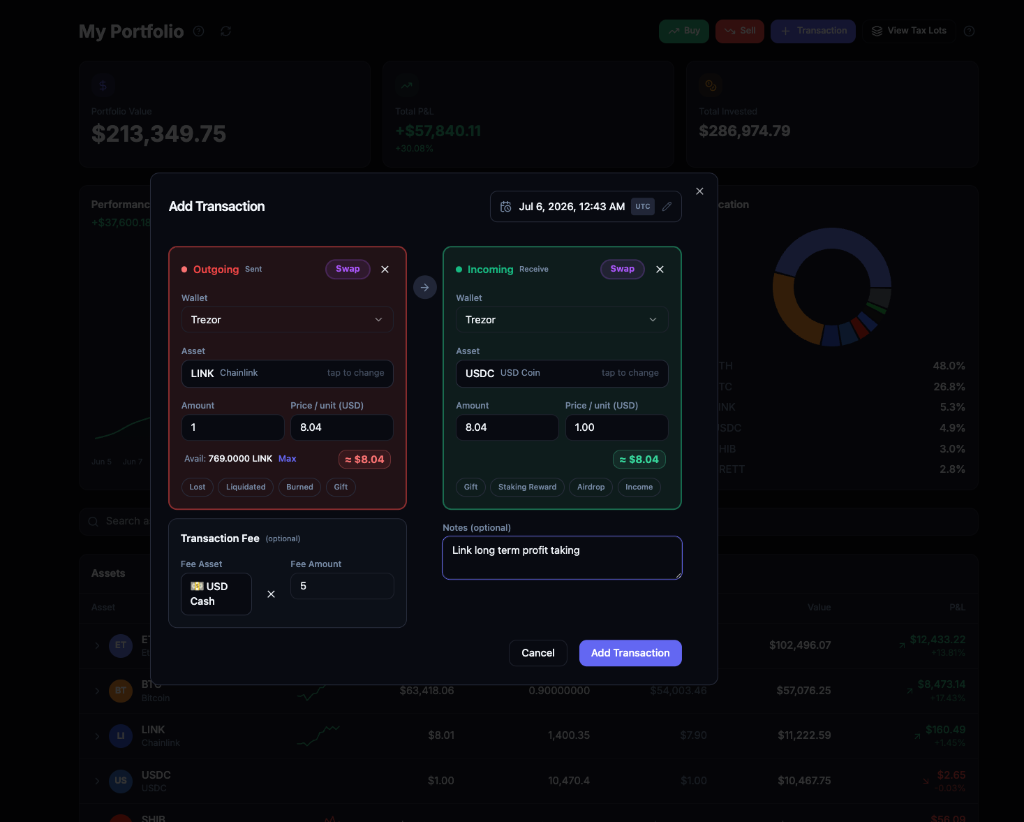This screenshot has width=1024, height=822.
Task: Click the Cancel button
Action: pos(538,653)
